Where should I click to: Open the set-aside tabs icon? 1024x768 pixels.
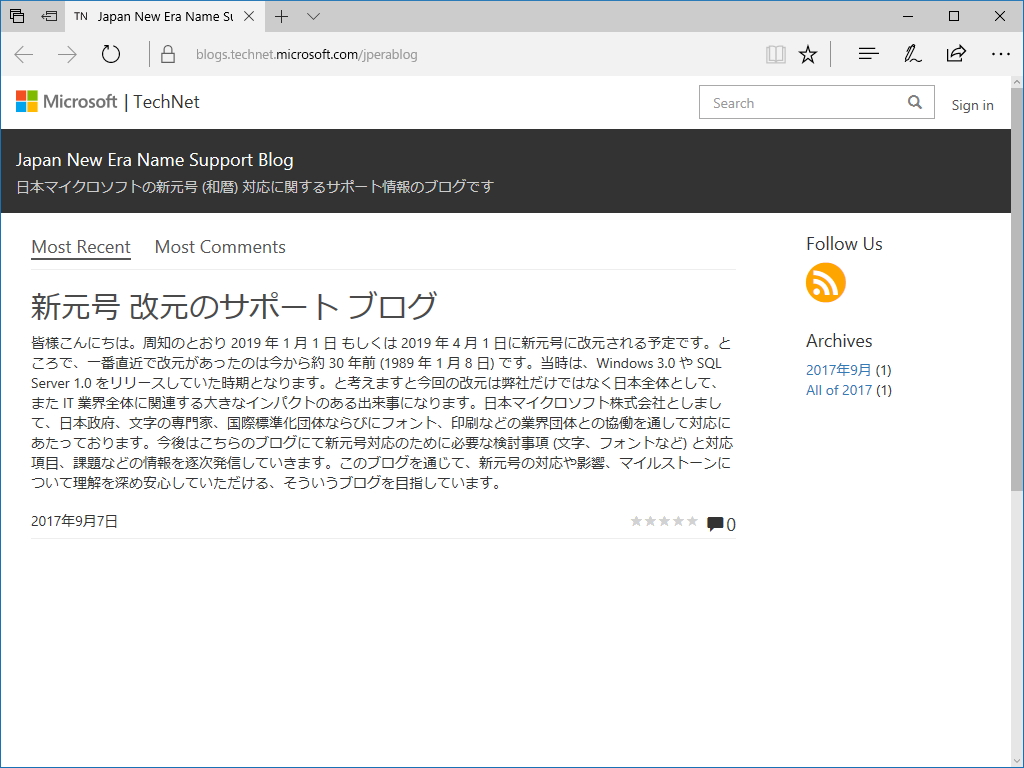(x=50, y=16)
